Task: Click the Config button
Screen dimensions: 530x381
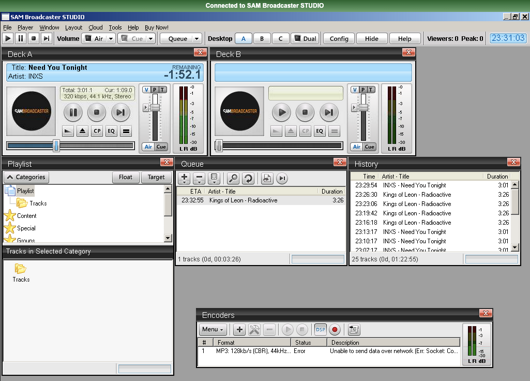Action: click(339, 39)
